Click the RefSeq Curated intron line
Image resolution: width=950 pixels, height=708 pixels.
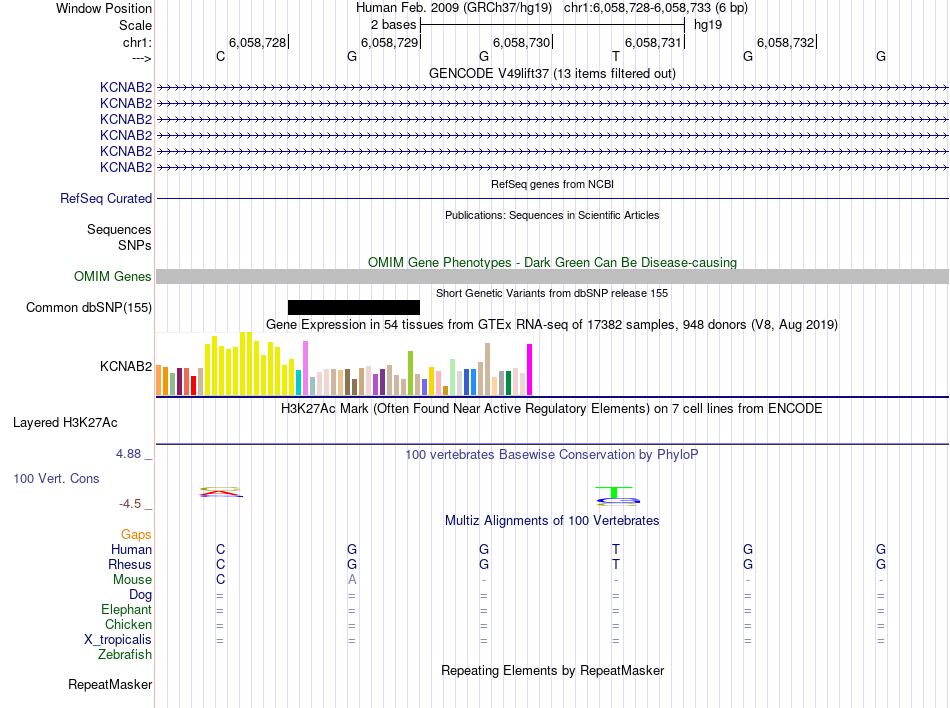click(553, 198)
